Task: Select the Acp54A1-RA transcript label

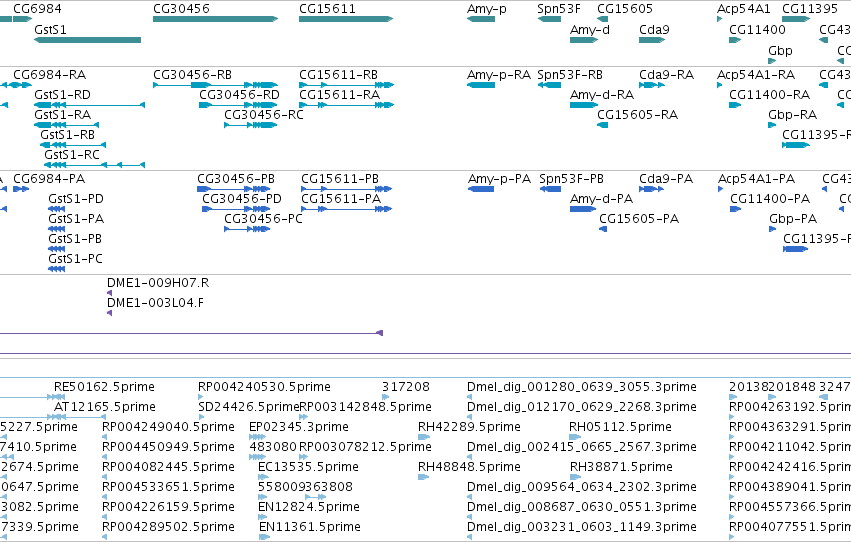Action: (756, 75)
